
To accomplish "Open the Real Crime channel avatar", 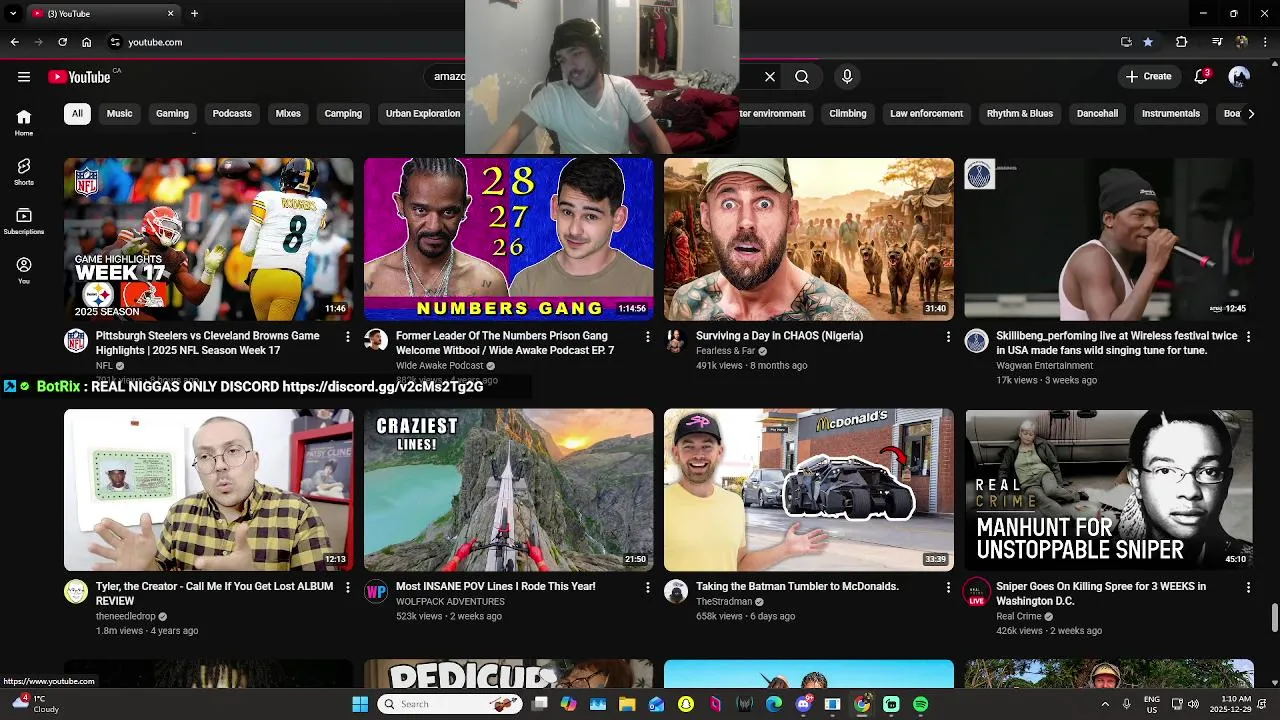I will [x=976, y=592].
